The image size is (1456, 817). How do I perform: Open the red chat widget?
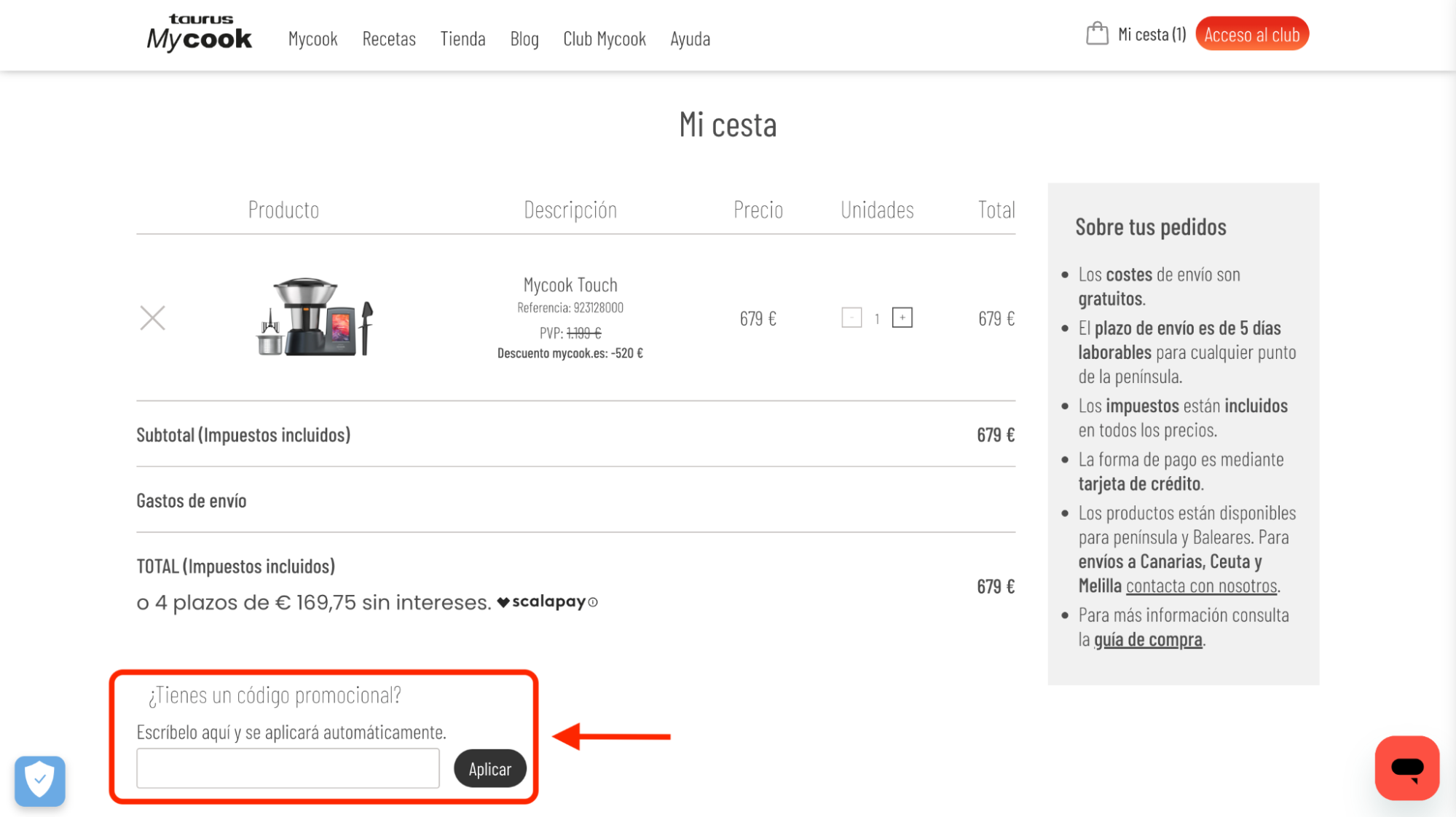pos(1406,767)
